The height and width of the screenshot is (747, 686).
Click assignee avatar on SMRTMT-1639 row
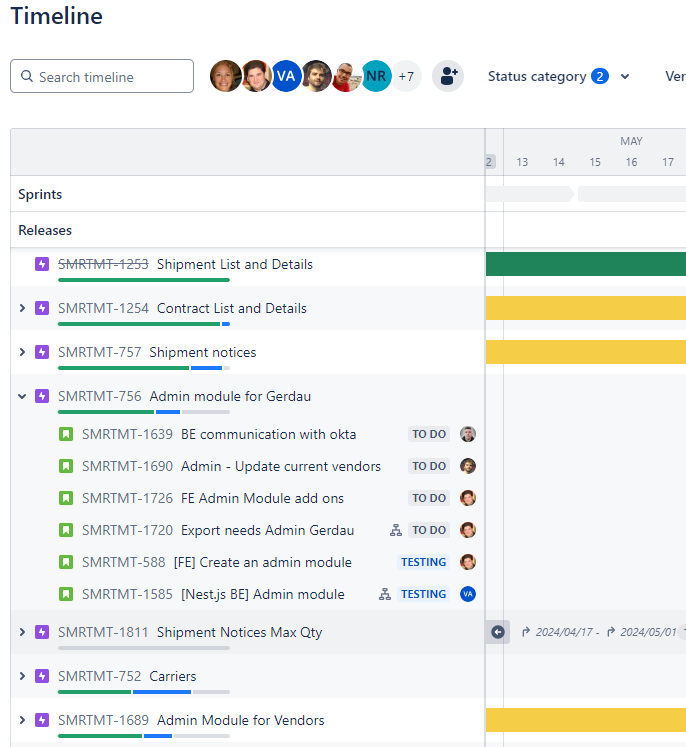tap(468, 434)
